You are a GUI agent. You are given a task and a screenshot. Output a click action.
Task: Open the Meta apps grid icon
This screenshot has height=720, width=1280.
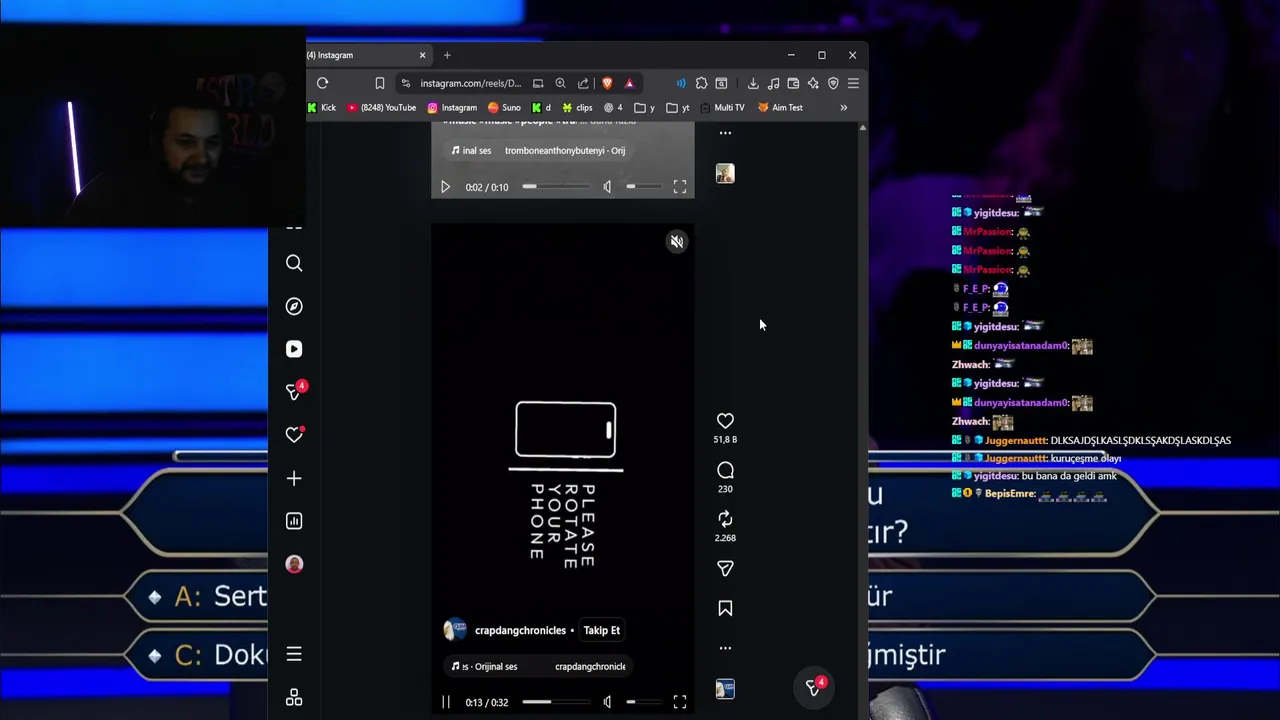click(294, 697)
